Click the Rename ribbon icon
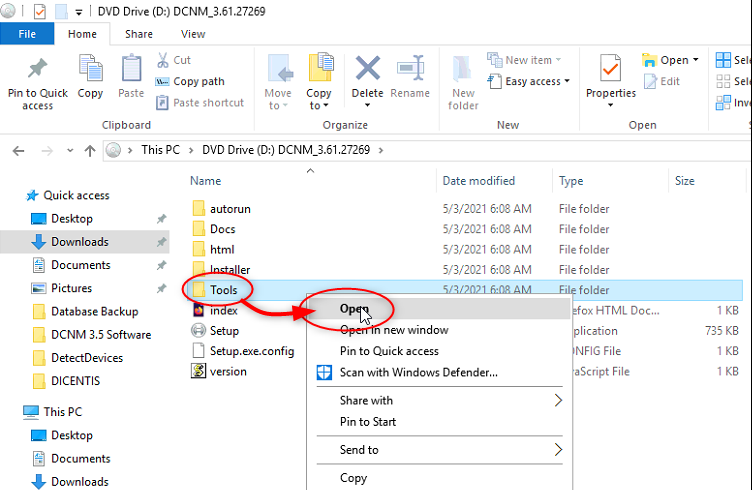The height and width of the screenshot is (490, 752). [x=410, y=68]
